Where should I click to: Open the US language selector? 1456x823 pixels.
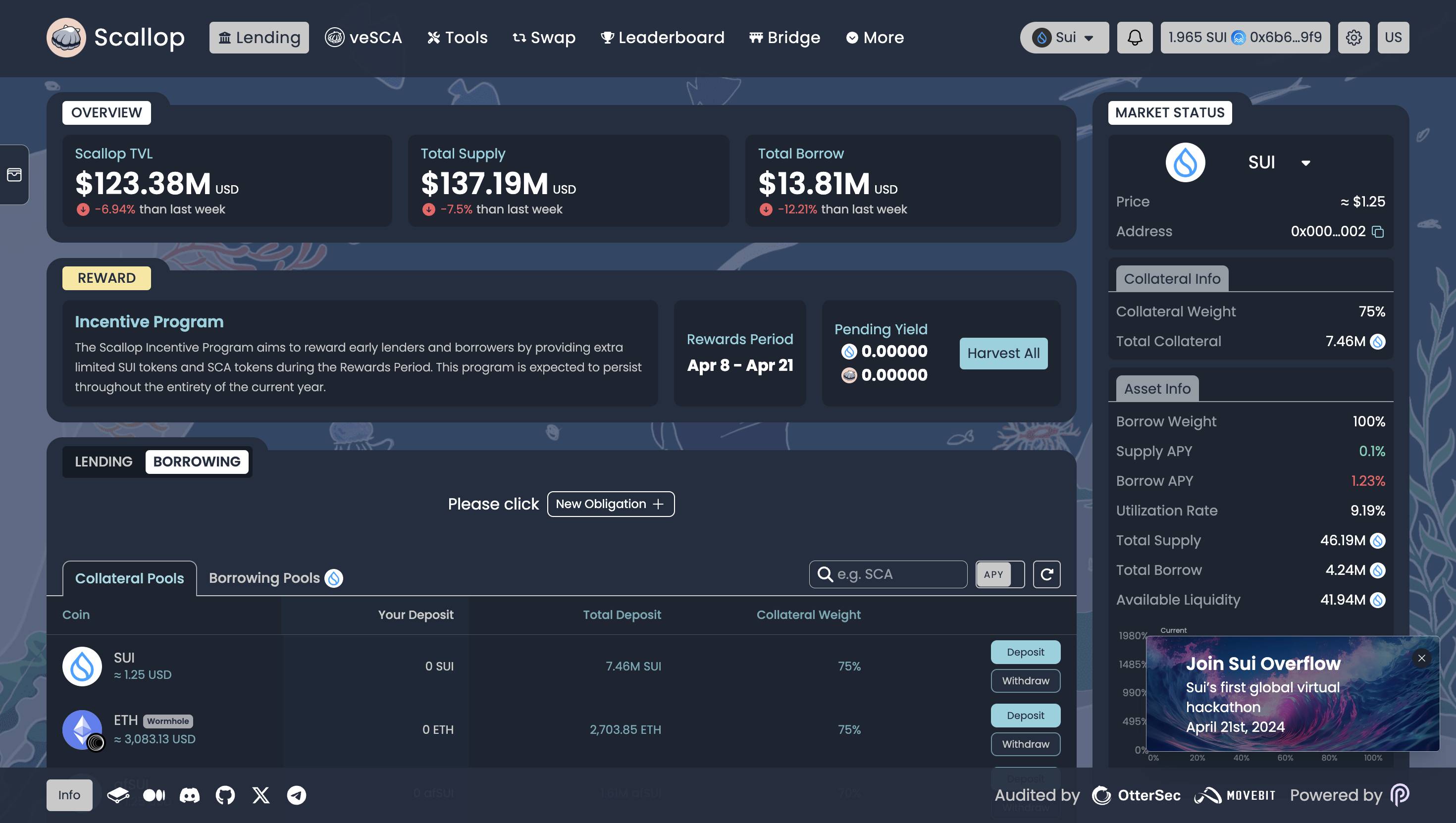pyautogui.click(x=1393, y=37)
